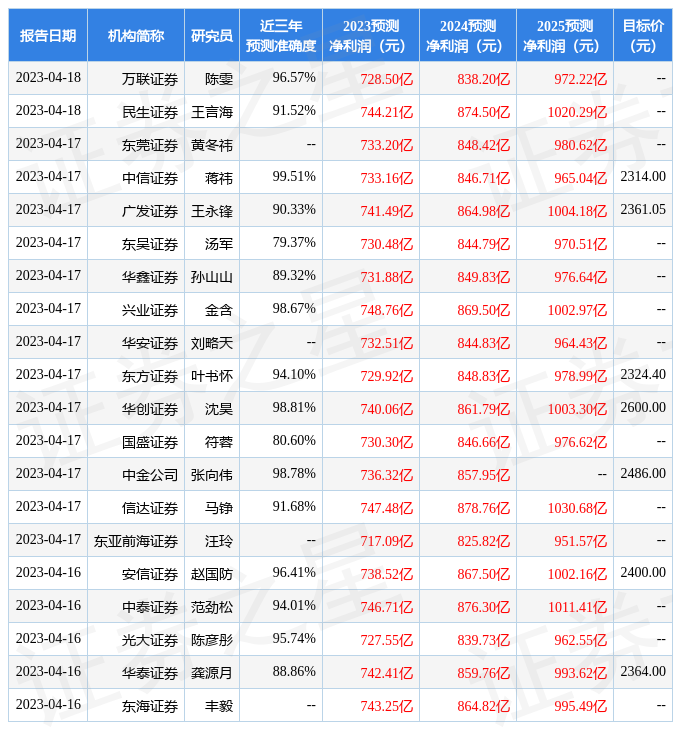Click the 目标价 column header
Viewport: 673px width, 730px height.
pos(643,35)
